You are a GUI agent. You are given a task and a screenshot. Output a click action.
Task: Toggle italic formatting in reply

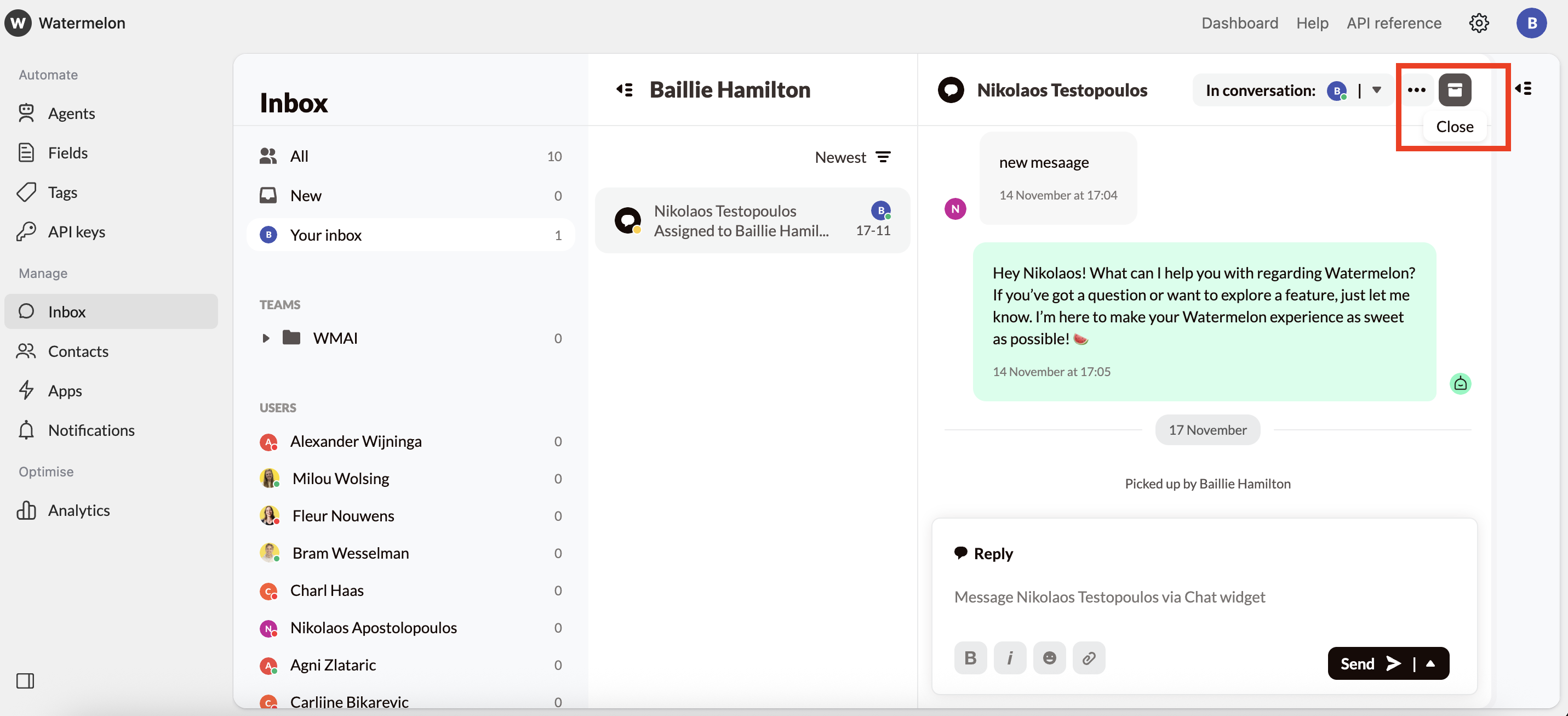(1009, 658)
